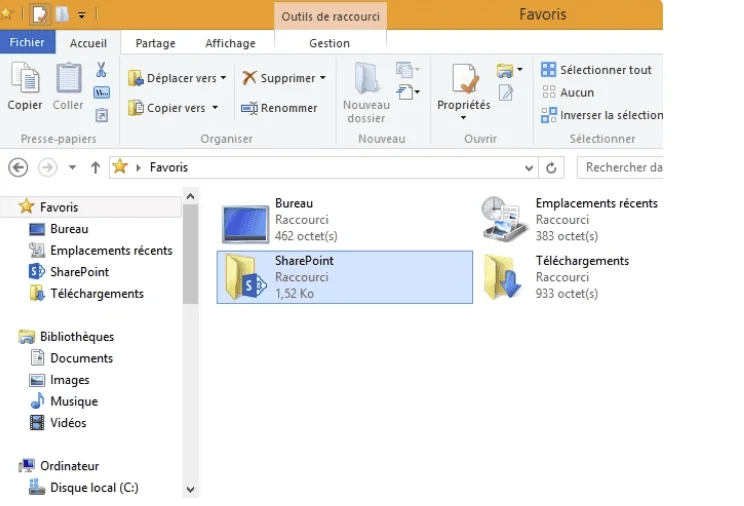Click the Copier icon in Presse-papiers
Screen dimensions: 744x506
pos(25,78)
